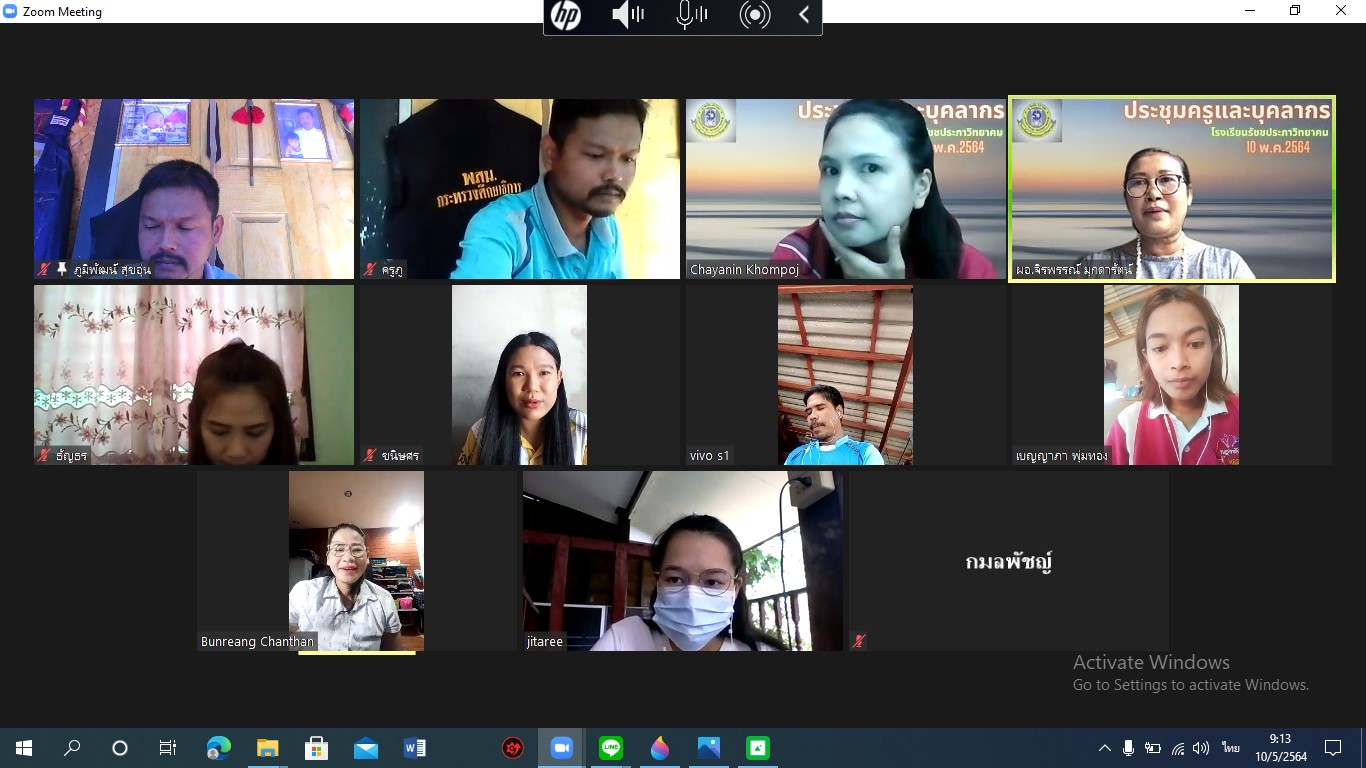
Task: Open microphone settings in HP overlay
Action: point(691,15)
